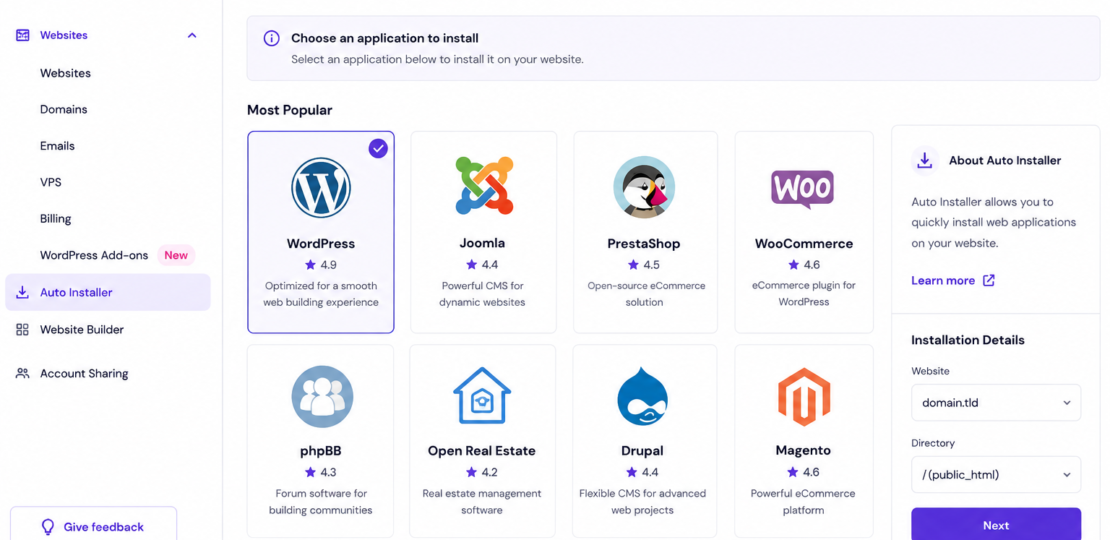The height and width of the screenshot is (540, 1110).
Task: Click 'Choose an application to install' heading
Action: 385,38
